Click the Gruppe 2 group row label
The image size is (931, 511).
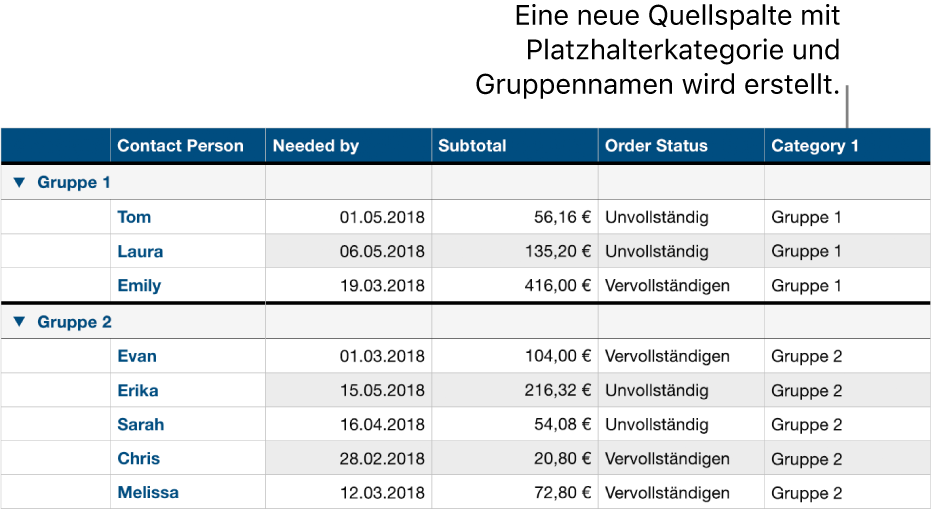coord(74,322)
